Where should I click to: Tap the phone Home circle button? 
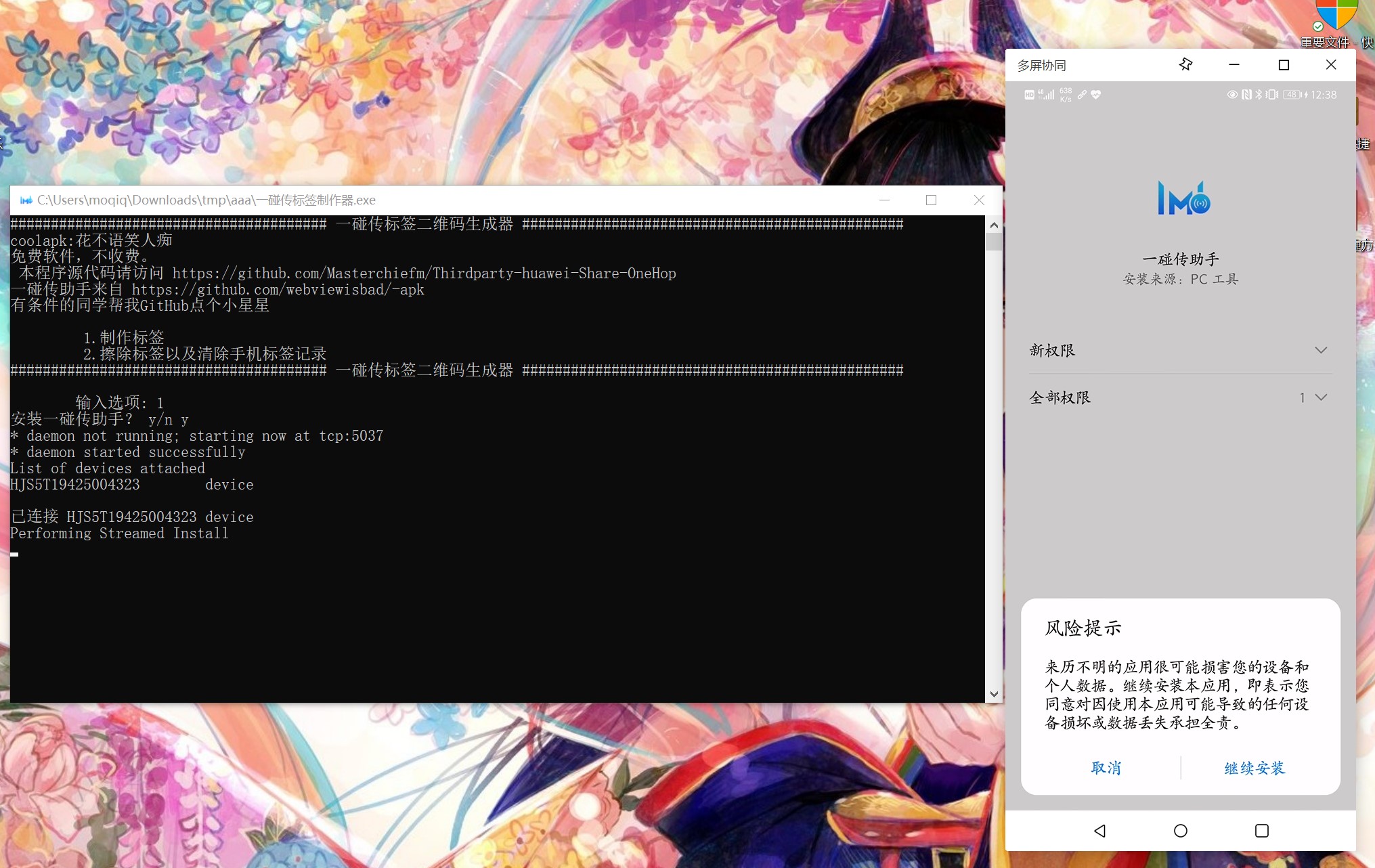[1181, 831]
